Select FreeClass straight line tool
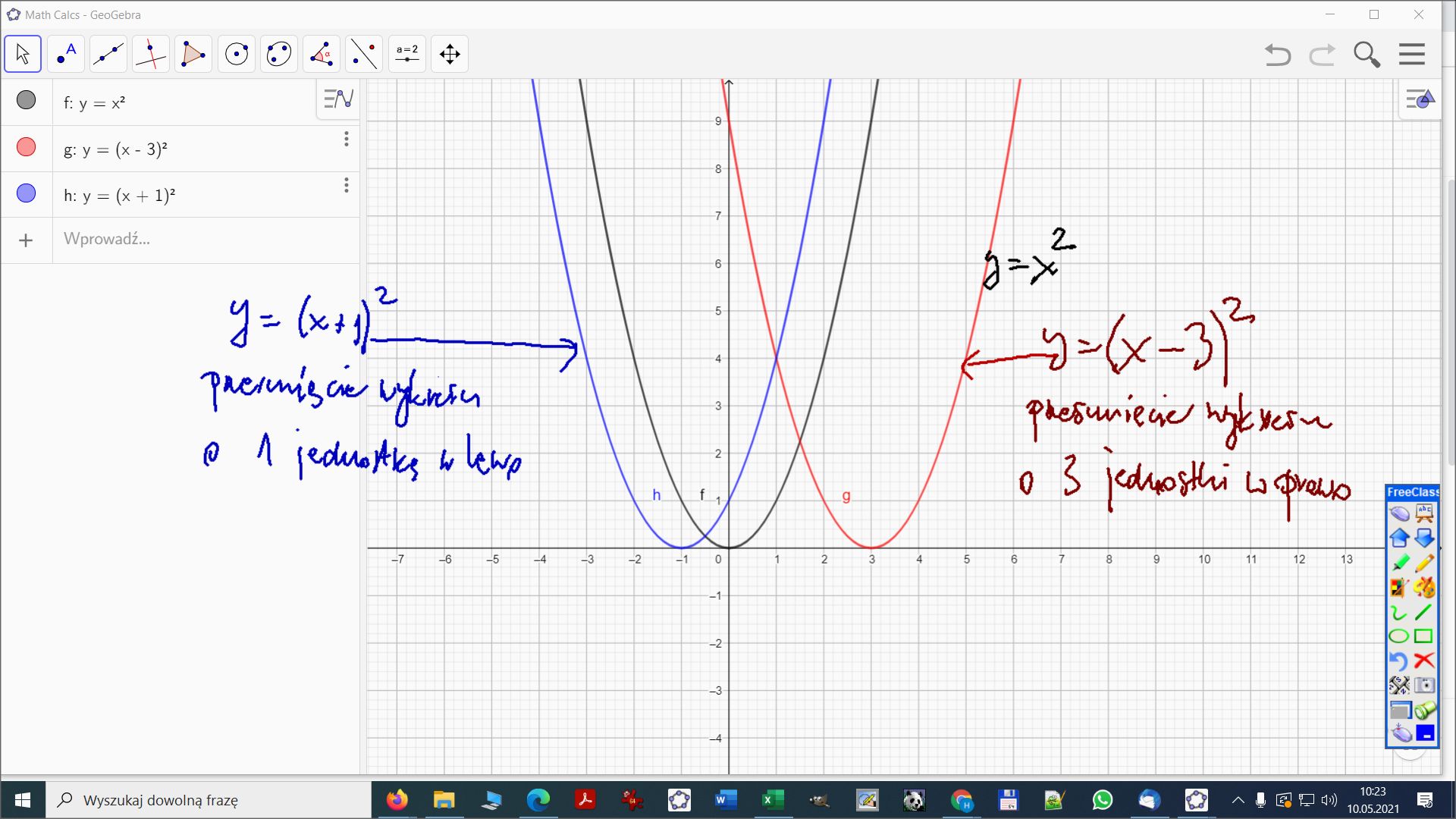The image size is (1456, 819). coord(1425,612)
